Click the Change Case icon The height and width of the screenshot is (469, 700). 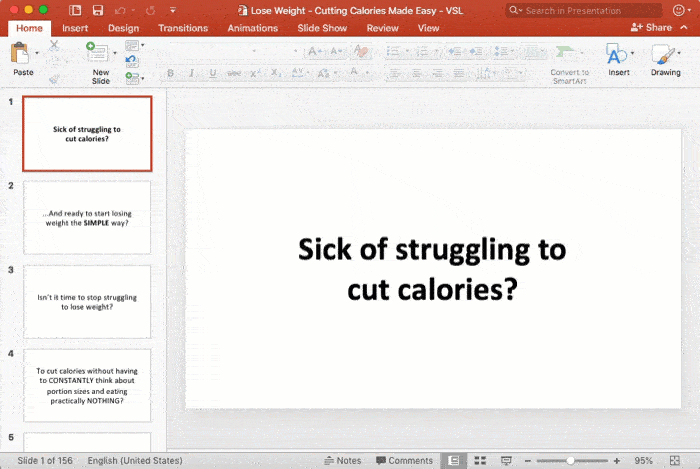click(324, 73)
